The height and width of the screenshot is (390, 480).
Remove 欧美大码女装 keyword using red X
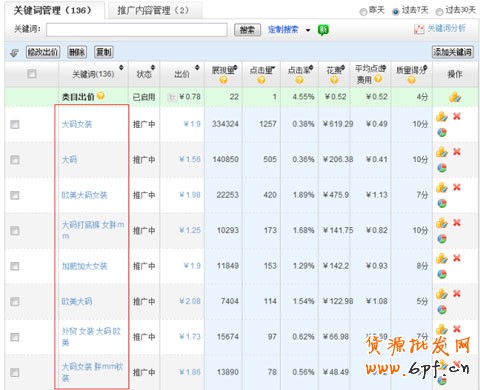[x=457, y=187]
